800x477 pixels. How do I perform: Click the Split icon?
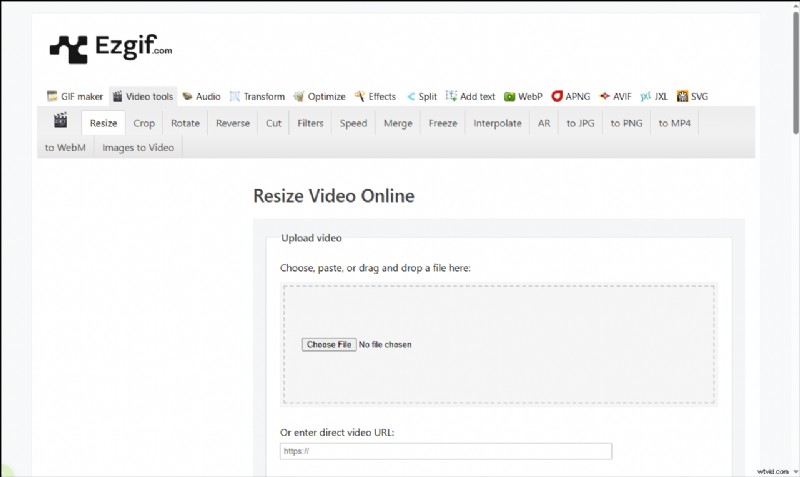[411, 96]
